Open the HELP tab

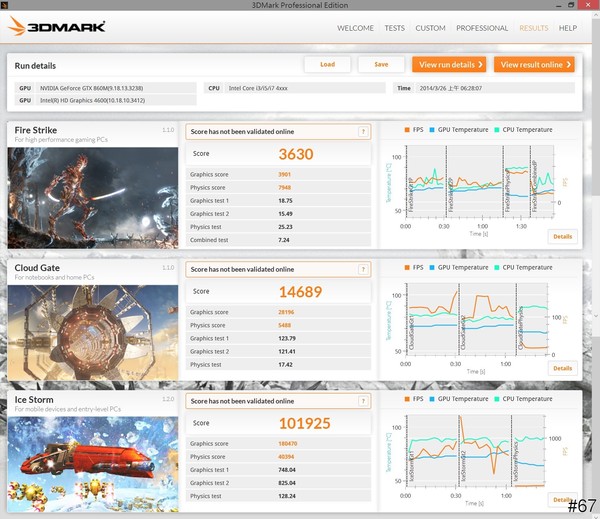point(568,28)
